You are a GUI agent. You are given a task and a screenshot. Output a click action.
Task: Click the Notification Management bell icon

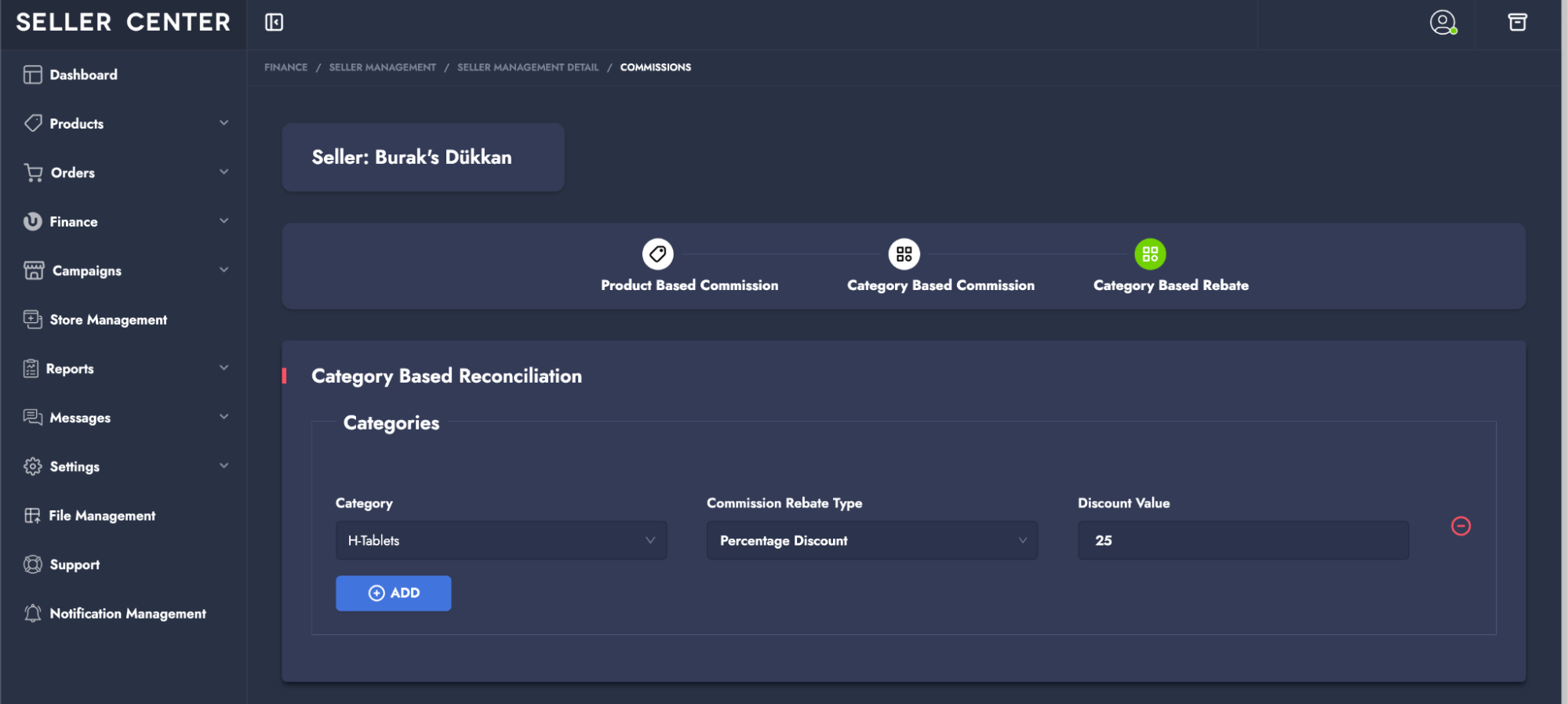[32, 613]
